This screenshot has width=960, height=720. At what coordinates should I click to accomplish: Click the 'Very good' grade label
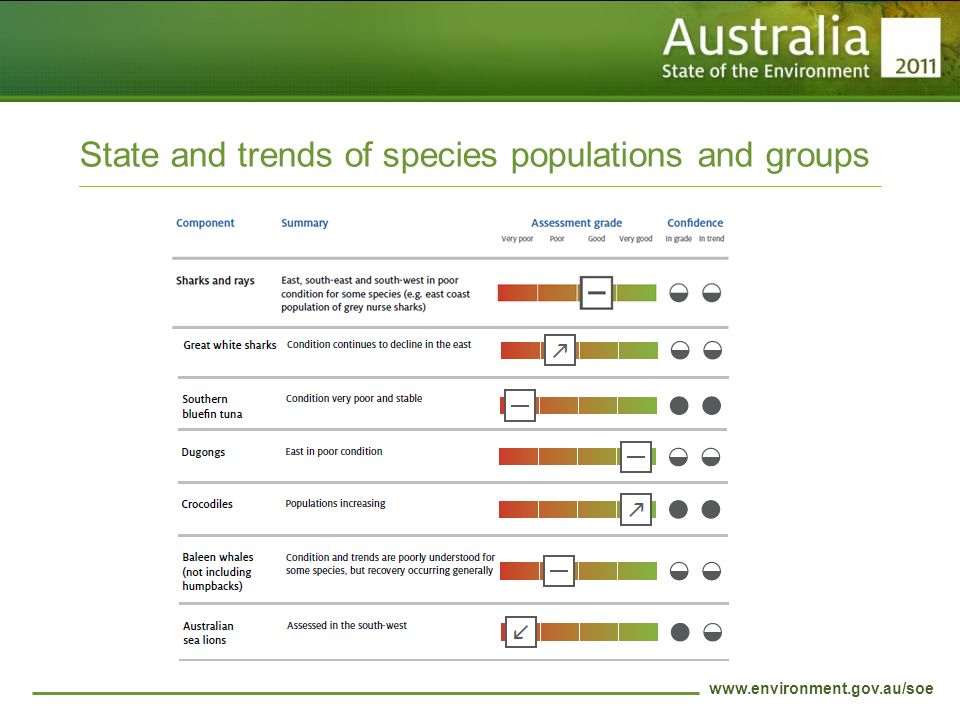click(636, 239)
